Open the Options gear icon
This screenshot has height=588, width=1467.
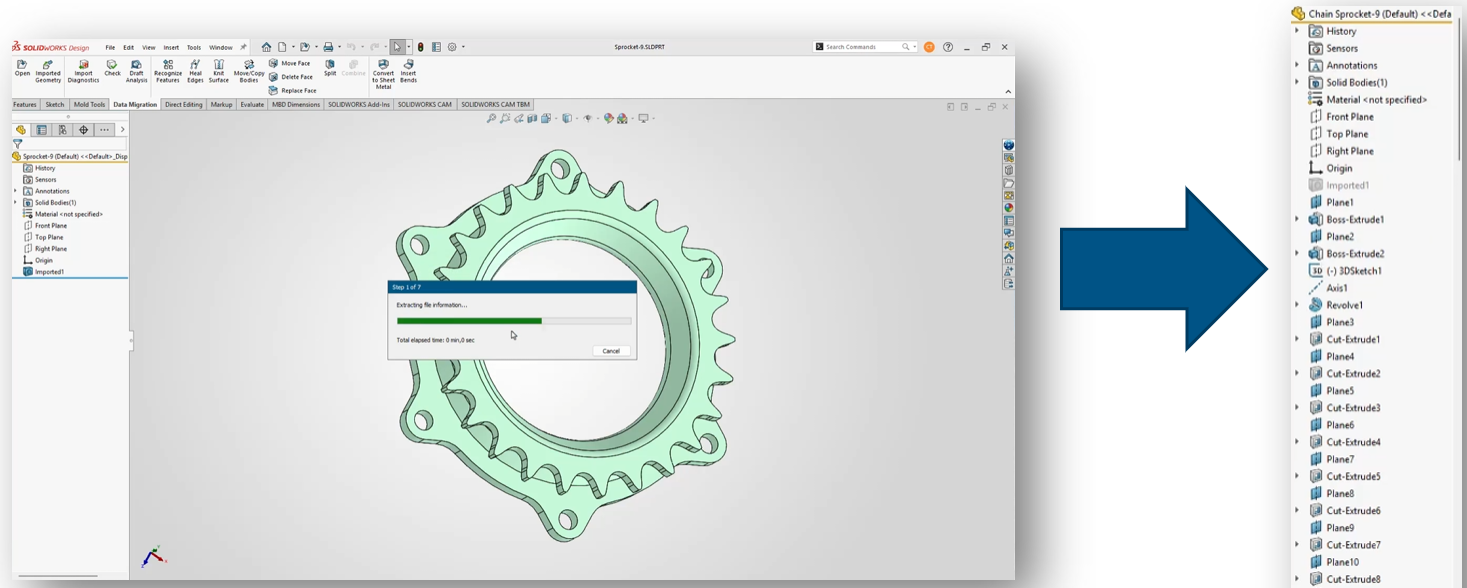452,47
